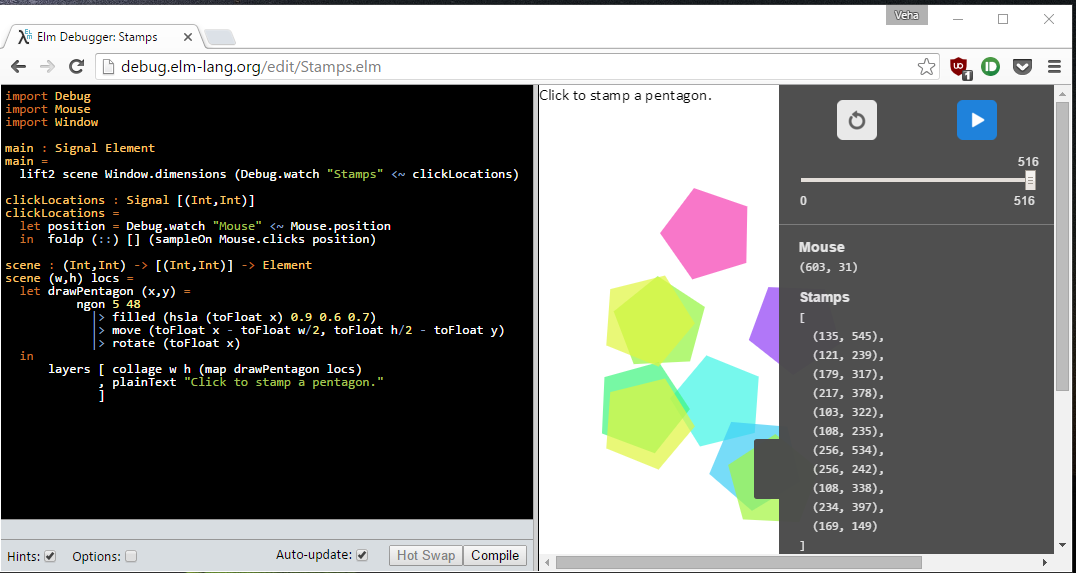Screen dimensions: 1076x576
Task: Click the 'import Window' code line
Action: tap(52, 122)
